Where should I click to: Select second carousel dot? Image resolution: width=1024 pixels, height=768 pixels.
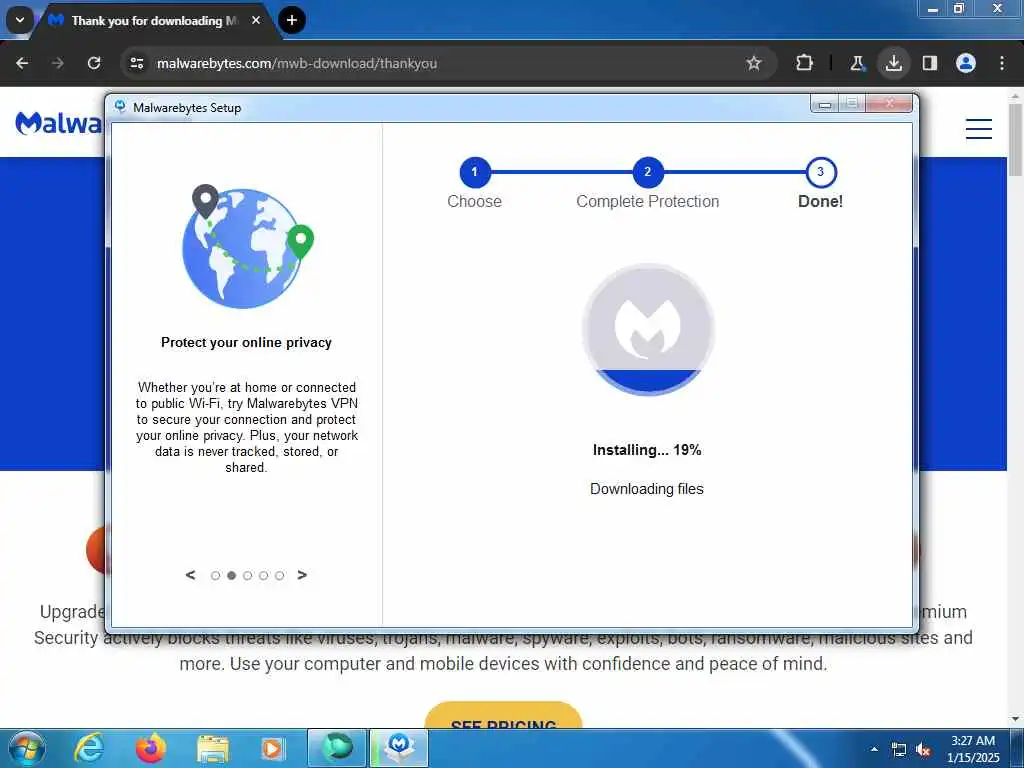click(231, 575)
